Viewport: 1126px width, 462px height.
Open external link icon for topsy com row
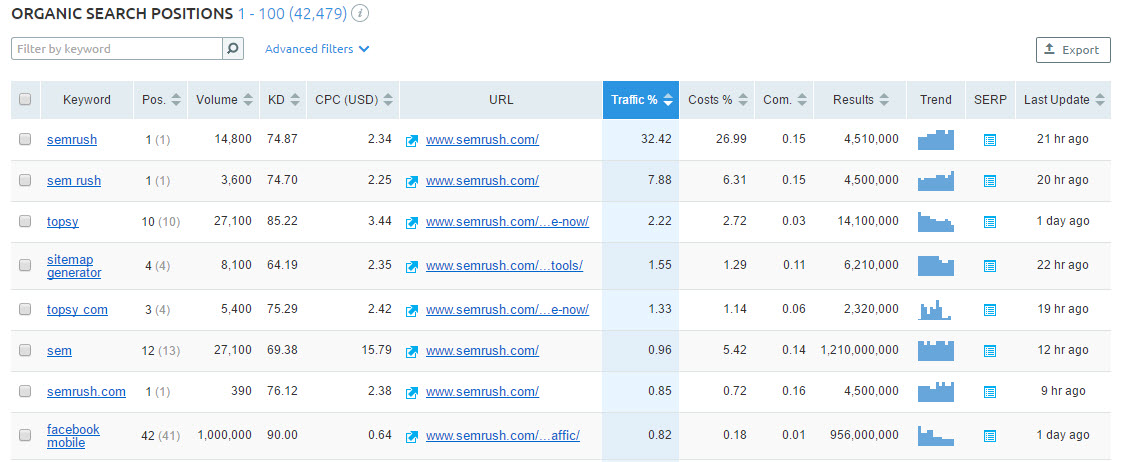(x=411, y=310)
